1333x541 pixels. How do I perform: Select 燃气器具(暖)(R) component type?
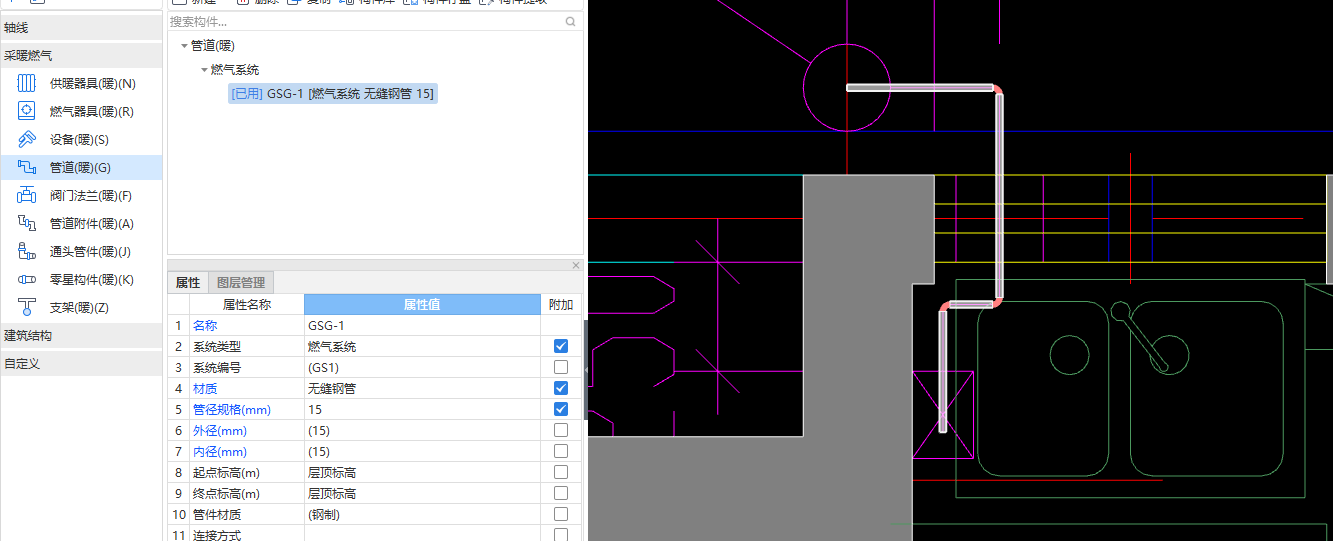tap(81, 112)
